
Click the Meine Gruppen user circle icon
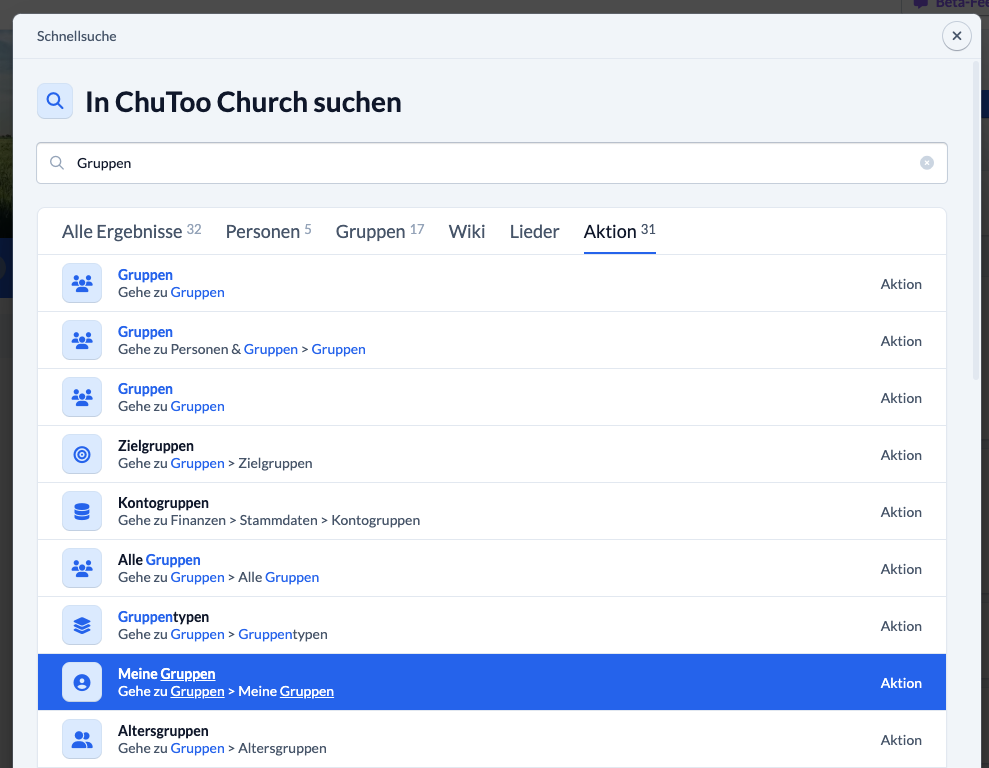[82, 682]
